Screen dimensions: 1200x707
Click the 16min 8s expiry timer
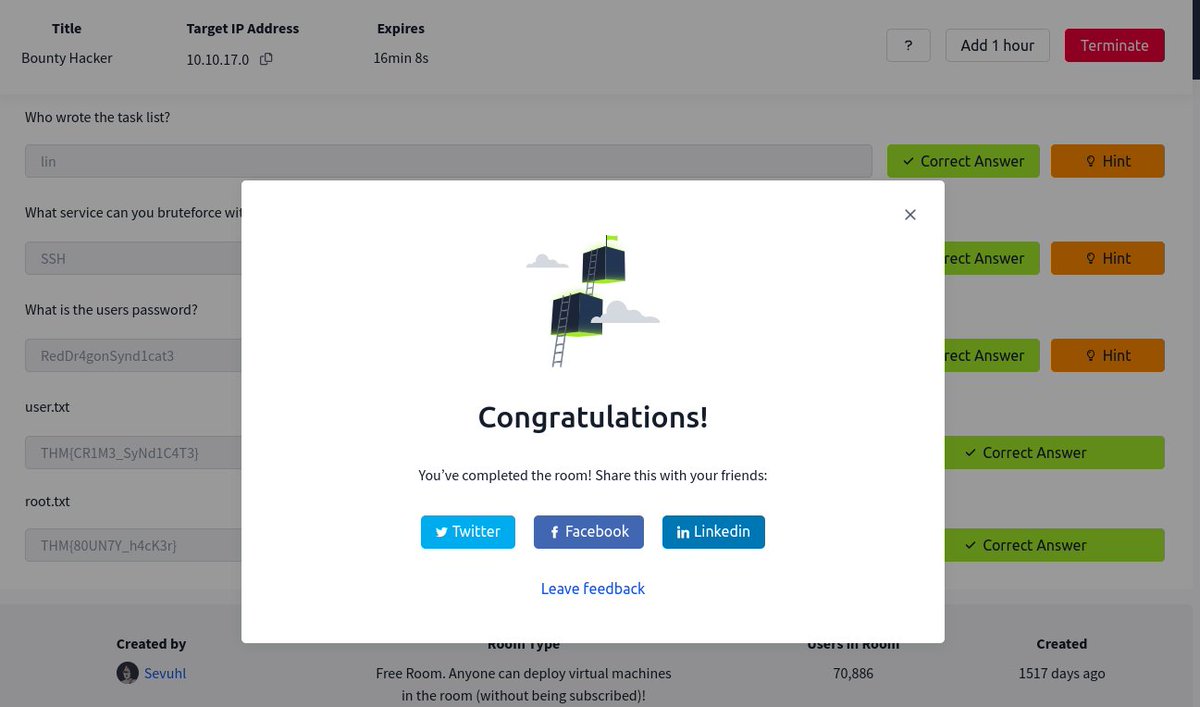click(401, 58)
